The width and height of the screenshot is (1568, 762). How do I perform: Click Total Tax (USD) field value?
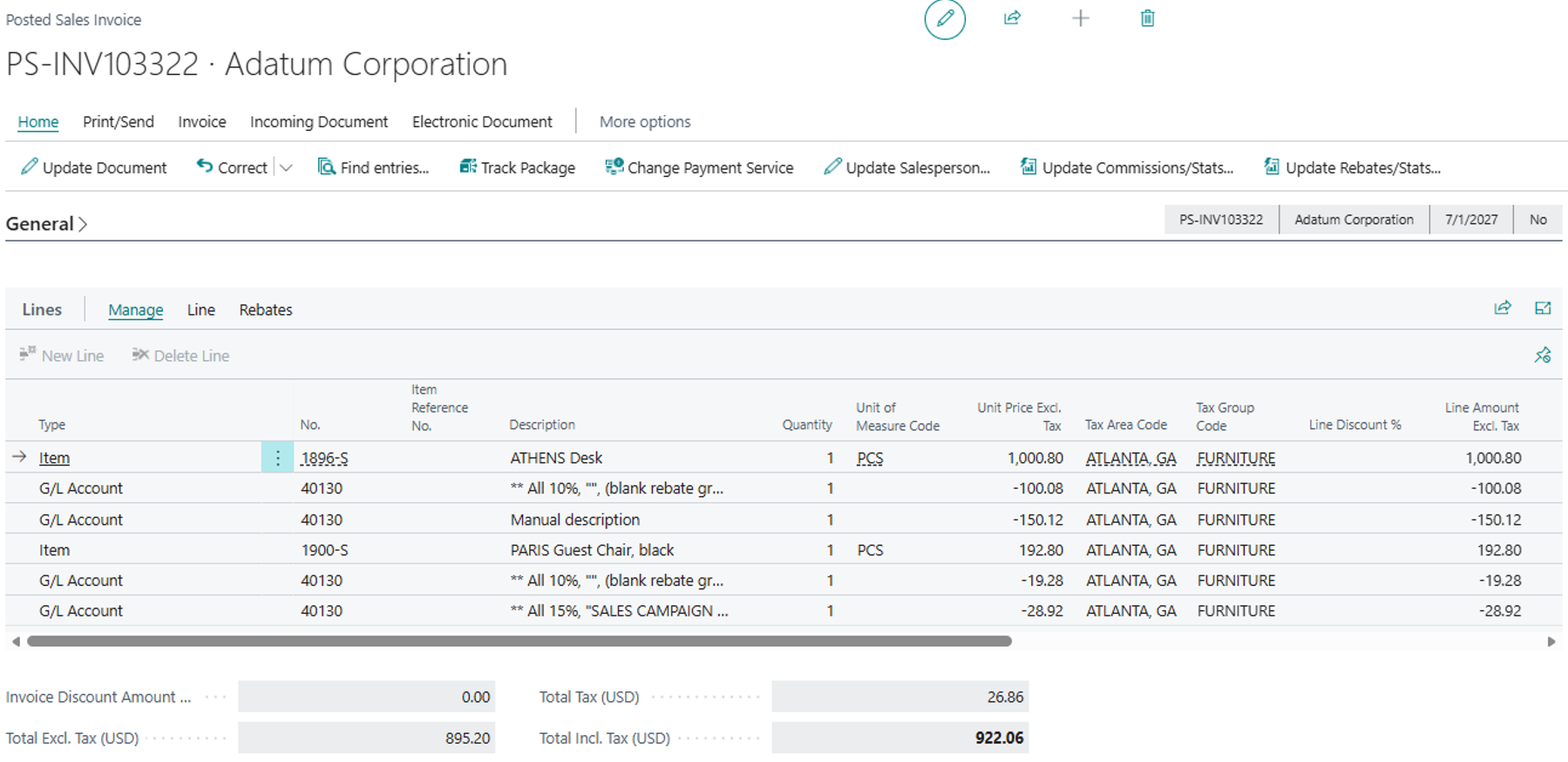900,697
